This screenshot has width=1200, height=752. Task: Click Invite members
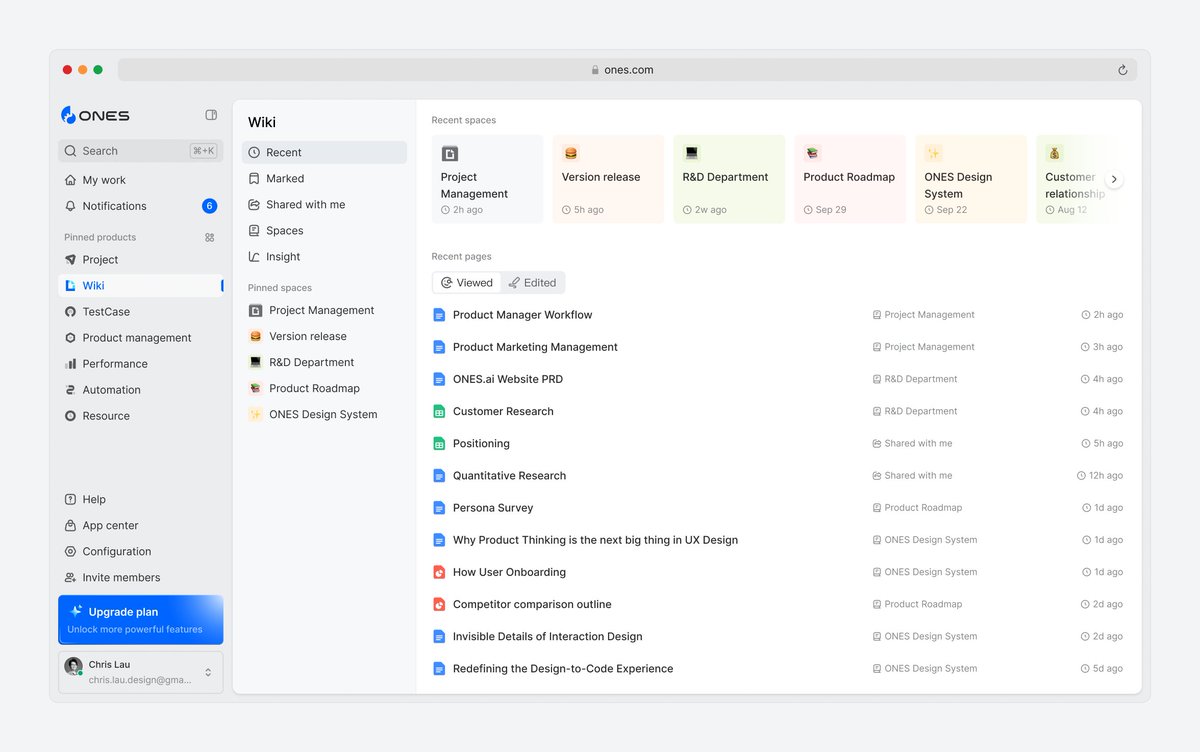click(x=141, y=578)
